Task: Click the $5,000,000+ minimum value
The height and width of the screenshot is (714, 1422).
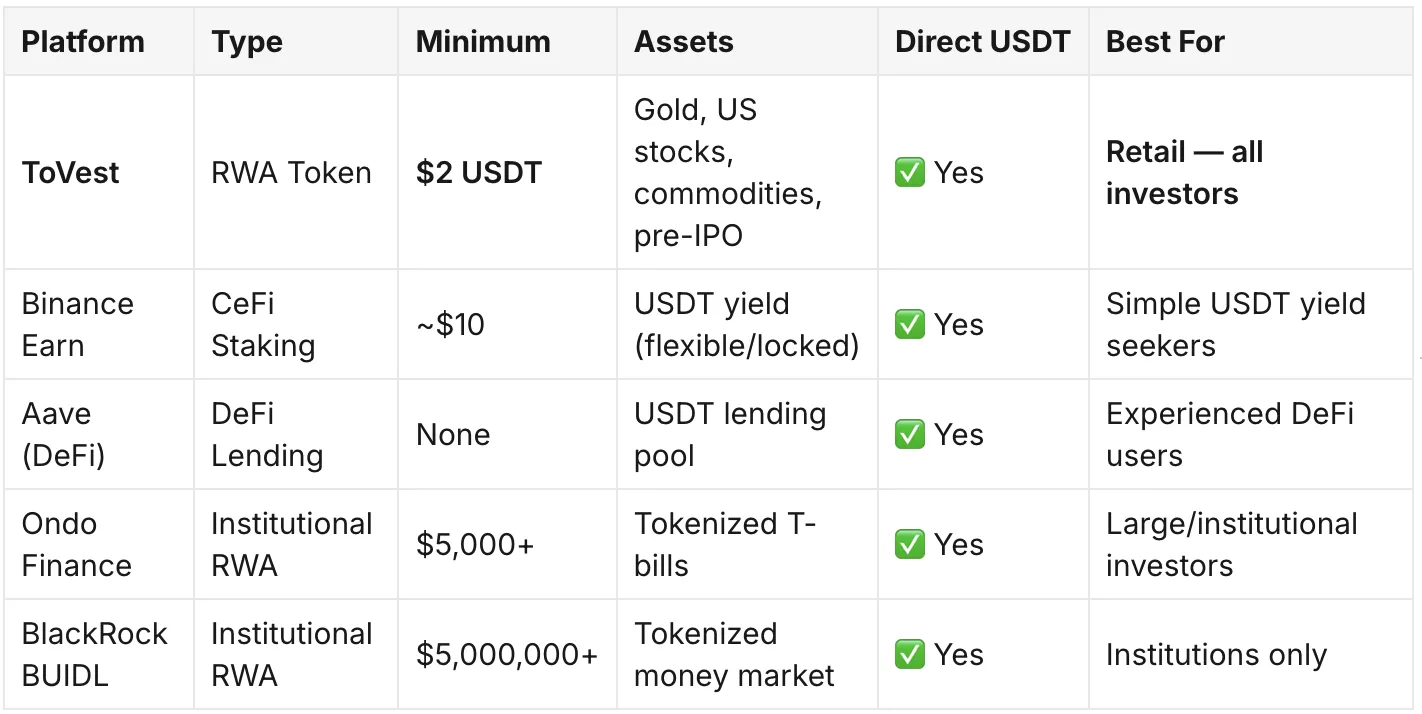Action: click(x=507, y=655)
